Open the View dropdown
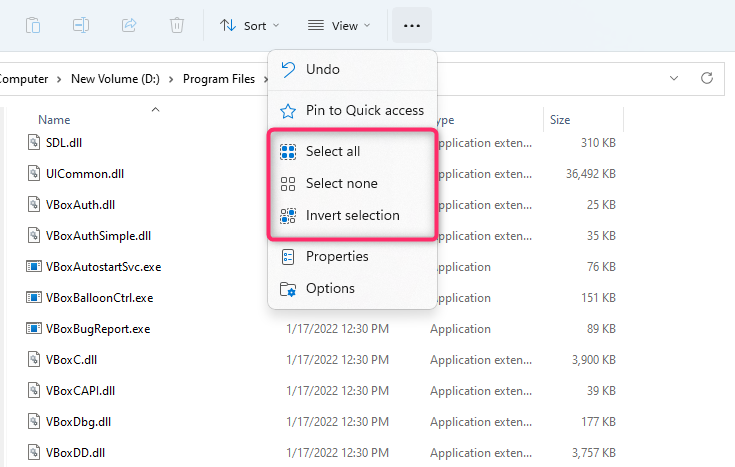 point(339,25)
